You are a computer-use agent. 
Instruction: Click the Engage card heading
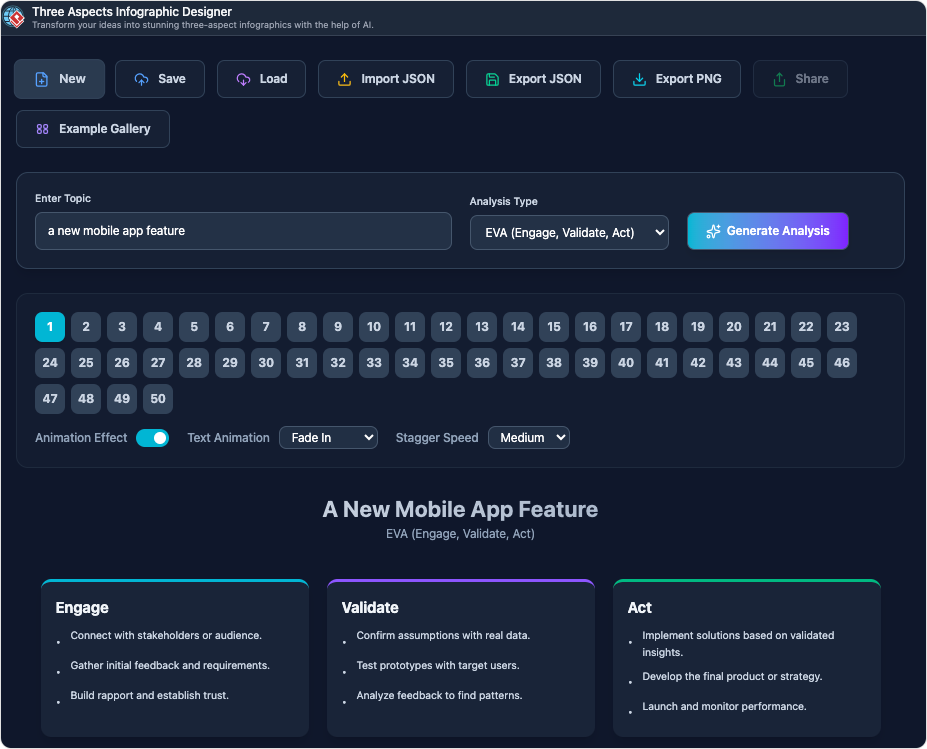pyautogui.click(x=82, y=608)
